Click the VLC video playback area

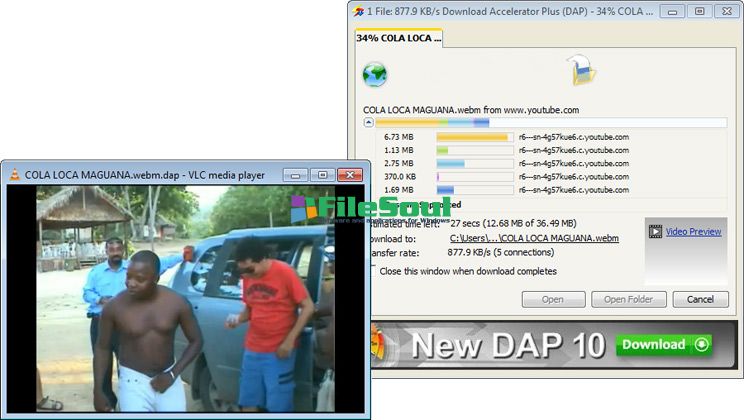186,298
